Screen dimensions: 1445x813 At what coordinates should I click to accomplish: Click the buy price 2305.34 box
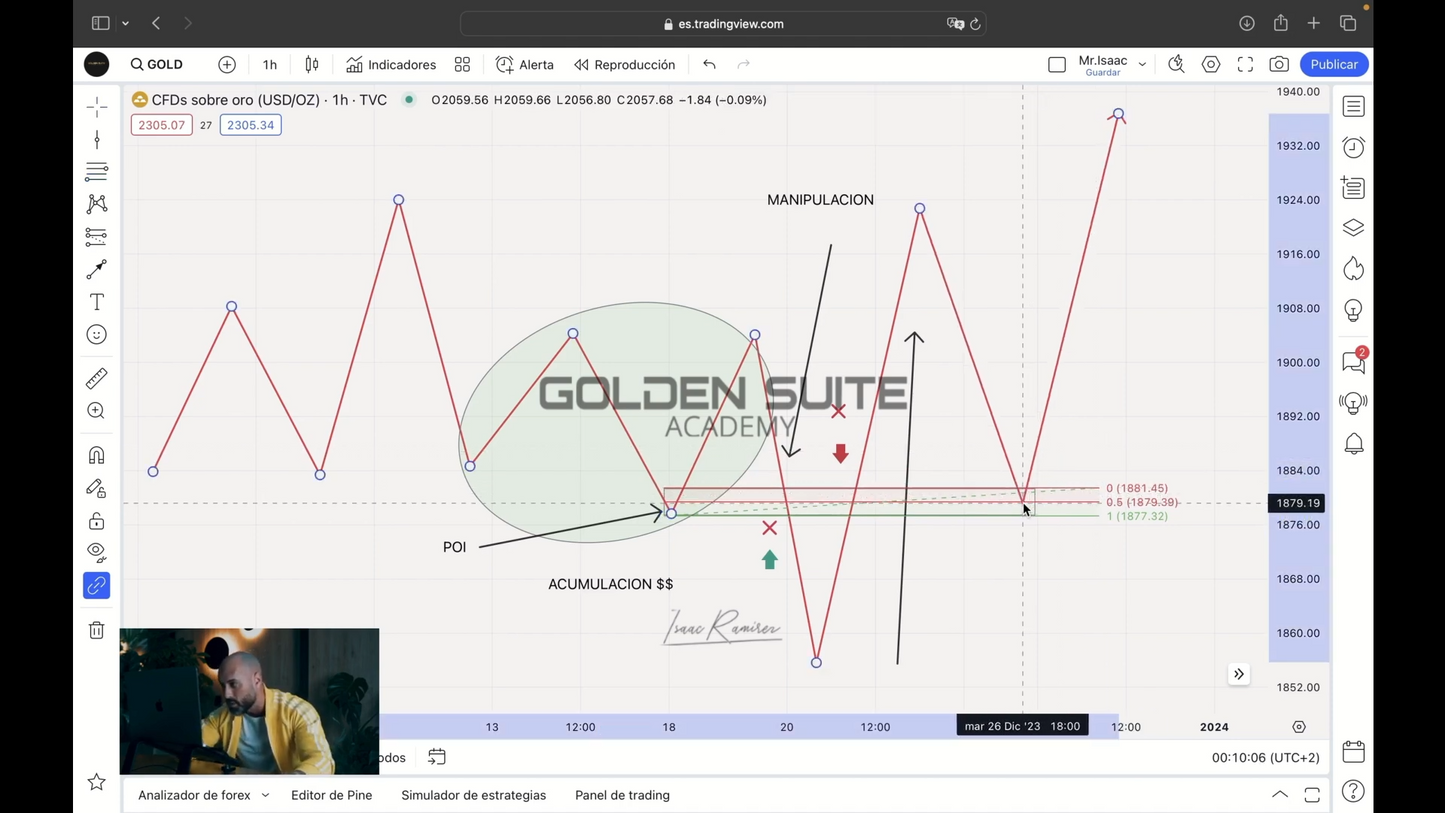[250, 125]
